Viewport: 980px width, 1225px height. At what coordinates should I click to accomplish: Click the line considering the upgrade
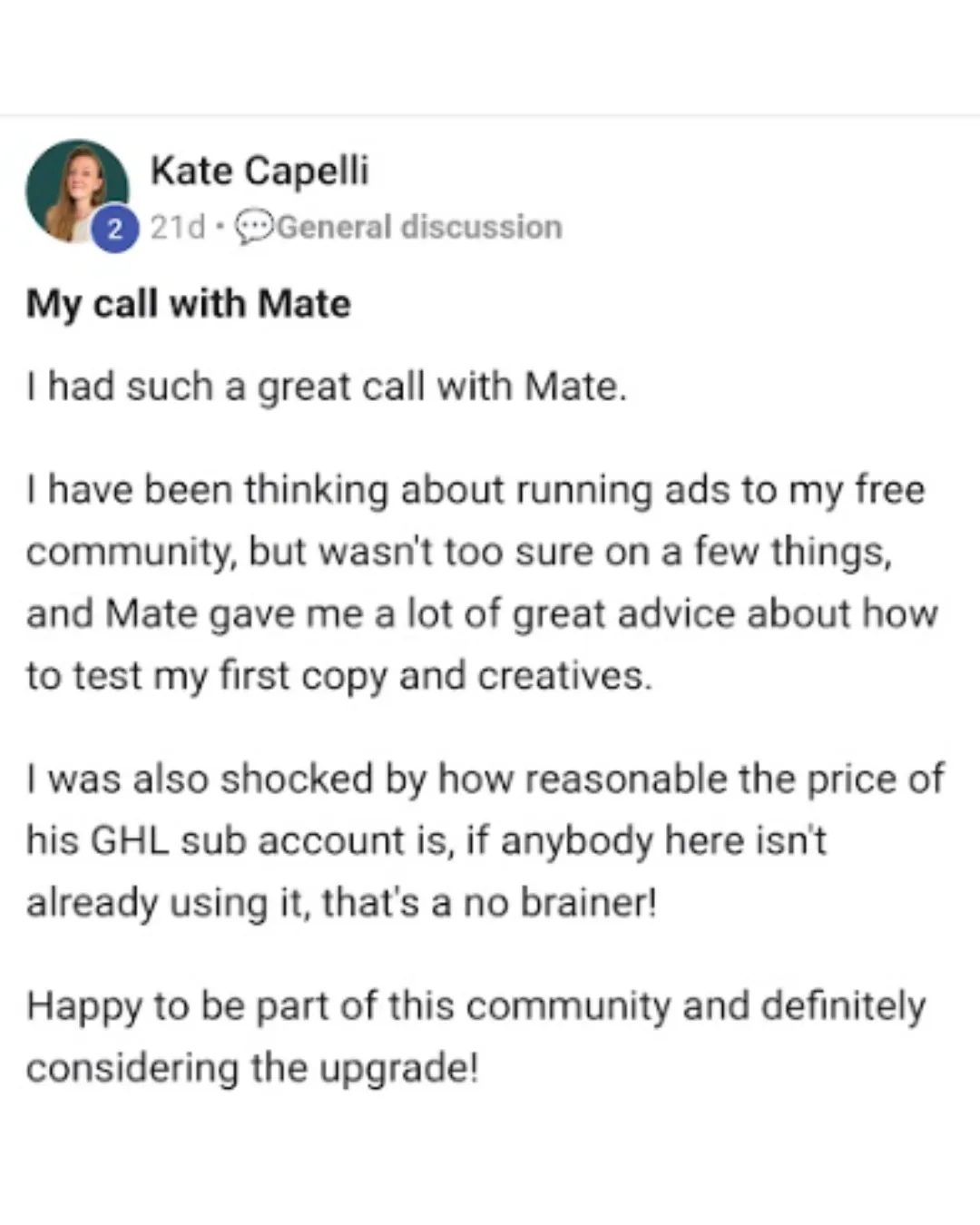point(252,1068)
